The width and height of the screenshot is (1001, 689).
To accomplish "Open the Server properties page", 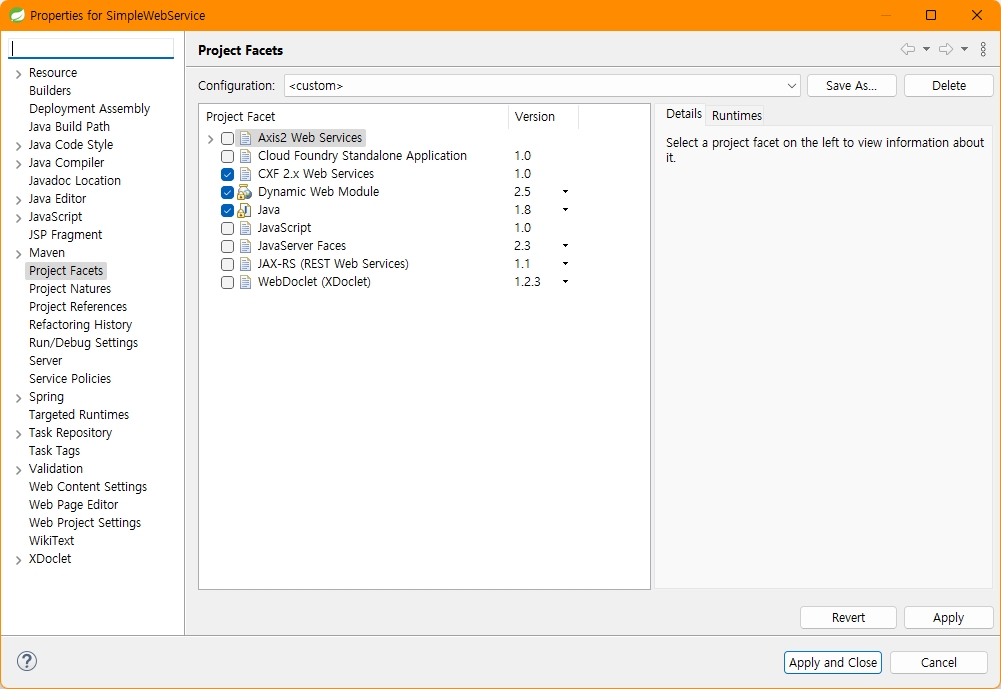I will click(x=45, y=361).
